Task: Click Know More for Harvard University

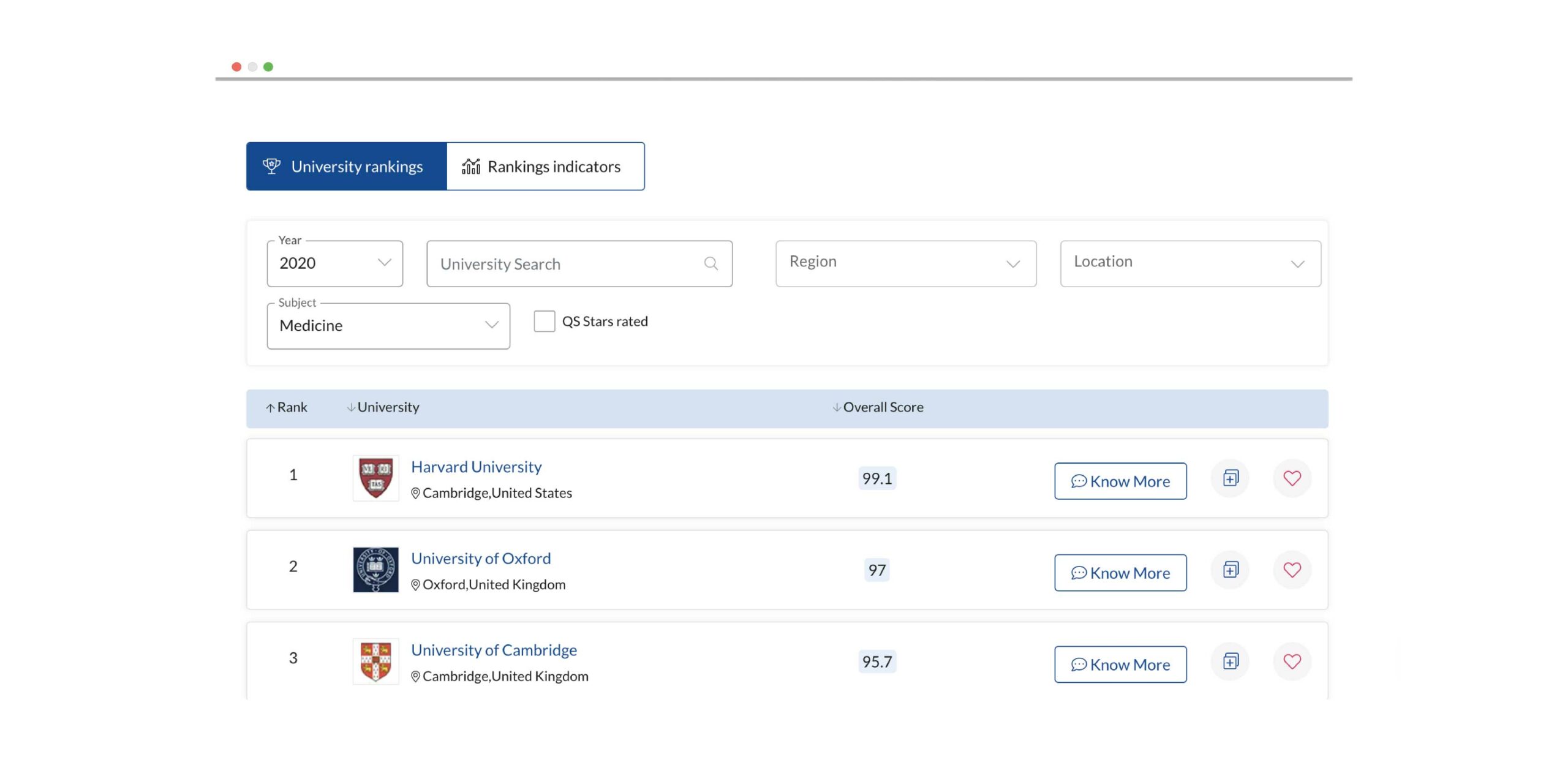Action: tap(1120, 481)
